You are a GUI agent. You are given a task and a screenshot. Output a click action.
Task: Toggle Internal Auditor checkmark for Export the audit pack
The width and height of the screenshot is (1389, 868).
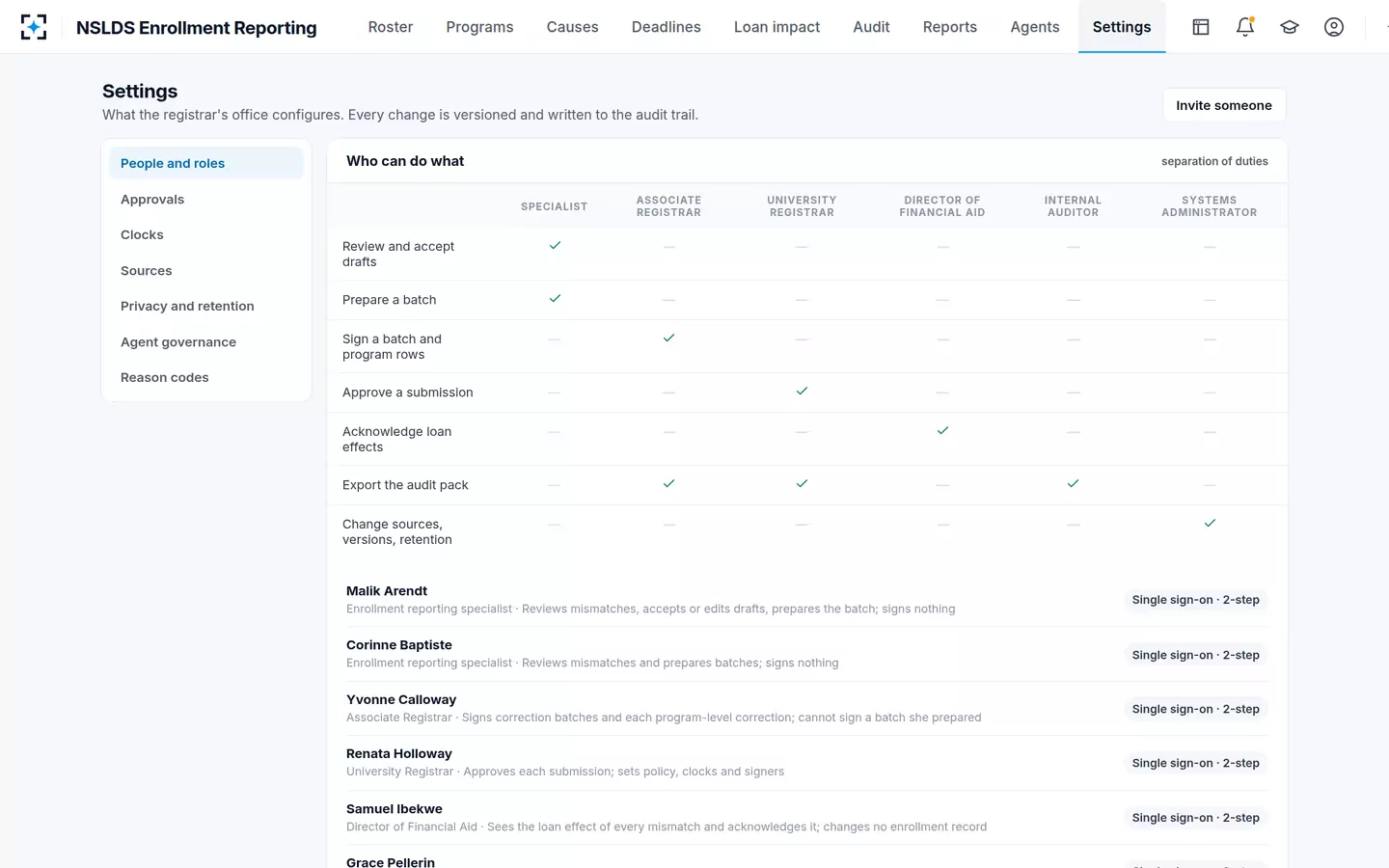[x=1073, y=484]
